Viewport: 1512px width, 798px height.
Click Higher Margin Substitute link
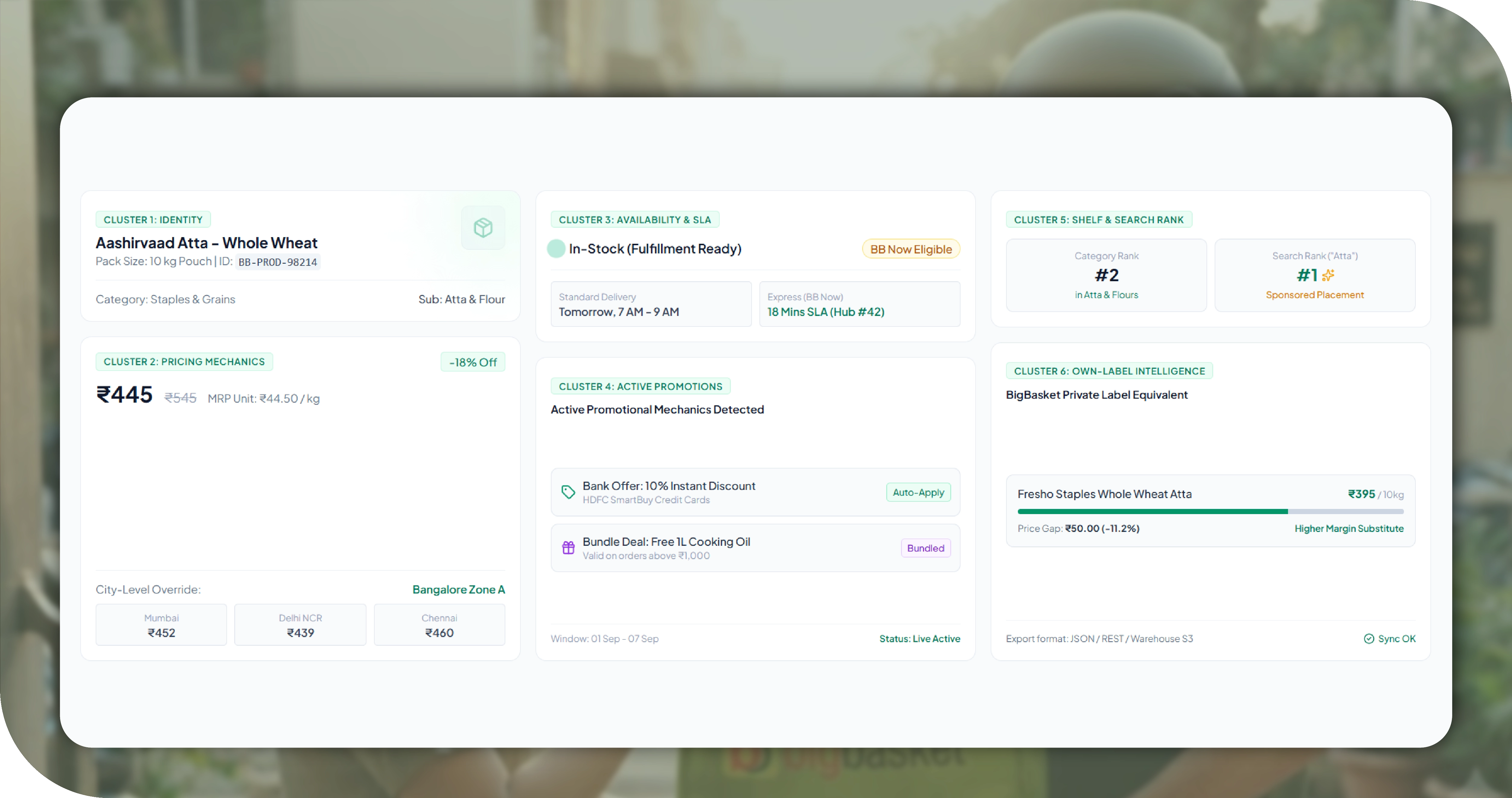[1349, 529]
